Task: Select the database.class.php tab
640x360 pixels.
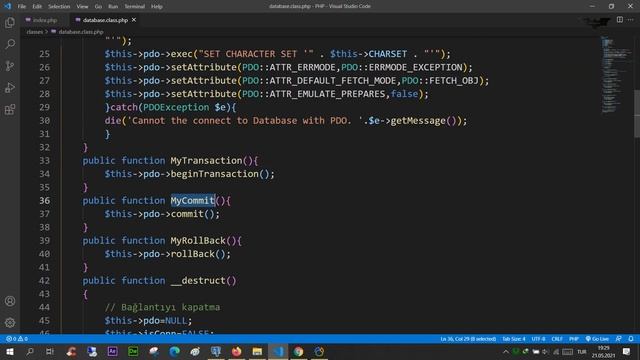Action: [105, 20]
